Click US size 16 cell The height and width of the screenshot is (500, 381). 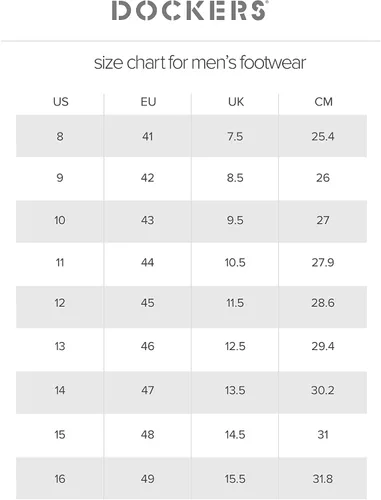(x=60, y=479)
